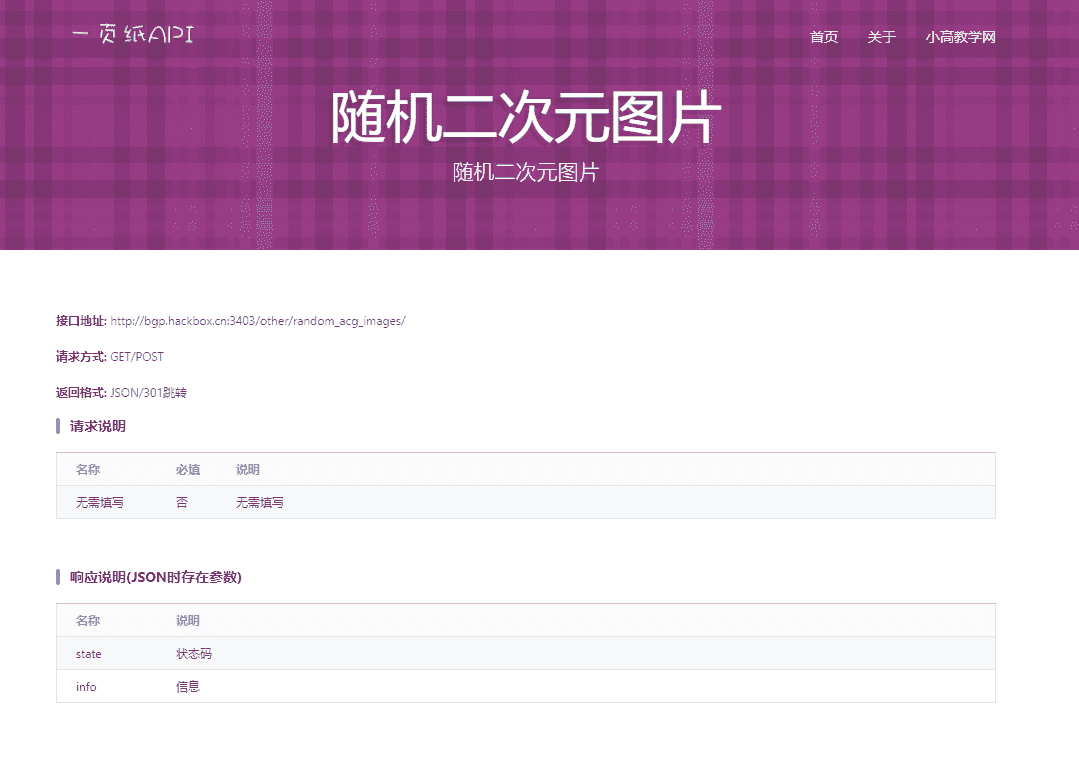Click the 响应说明(JSON时存在参数) heading

[155, 578]
